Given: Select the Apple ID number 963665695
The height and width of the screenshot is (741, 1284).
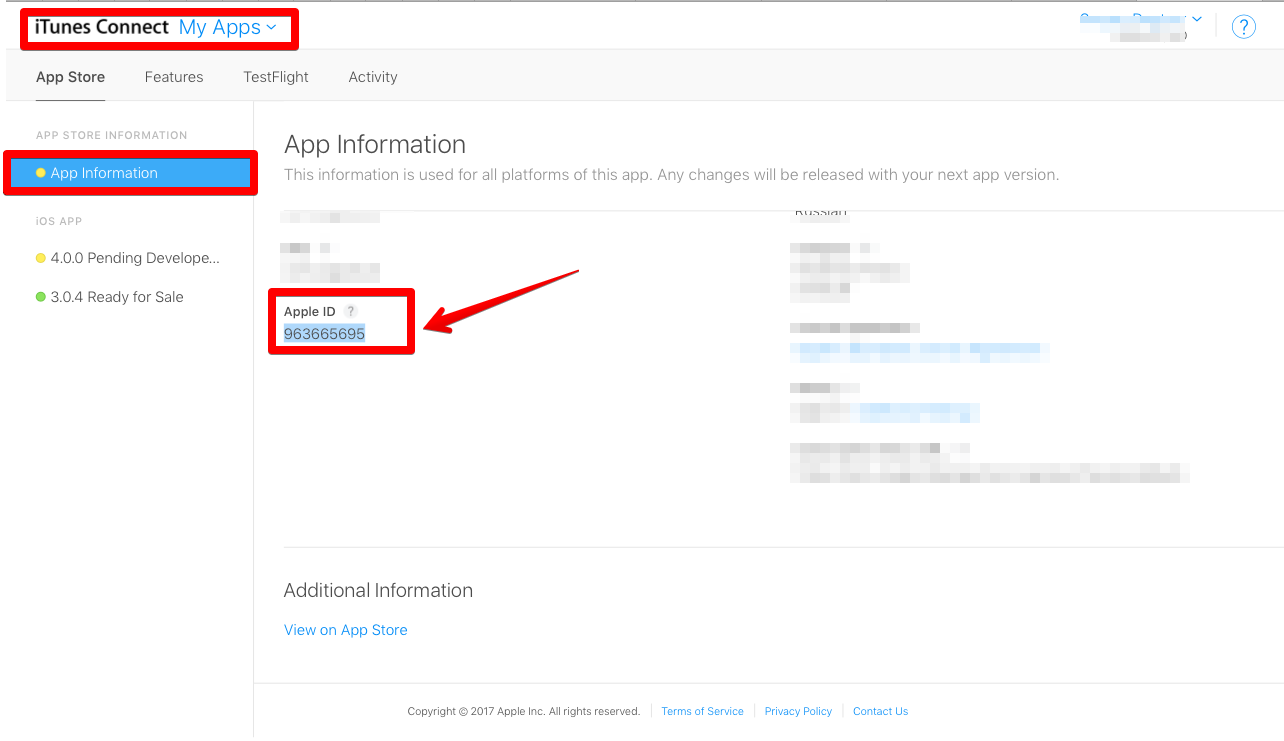Looking at the screenshot, I should (x=324, y=334).
